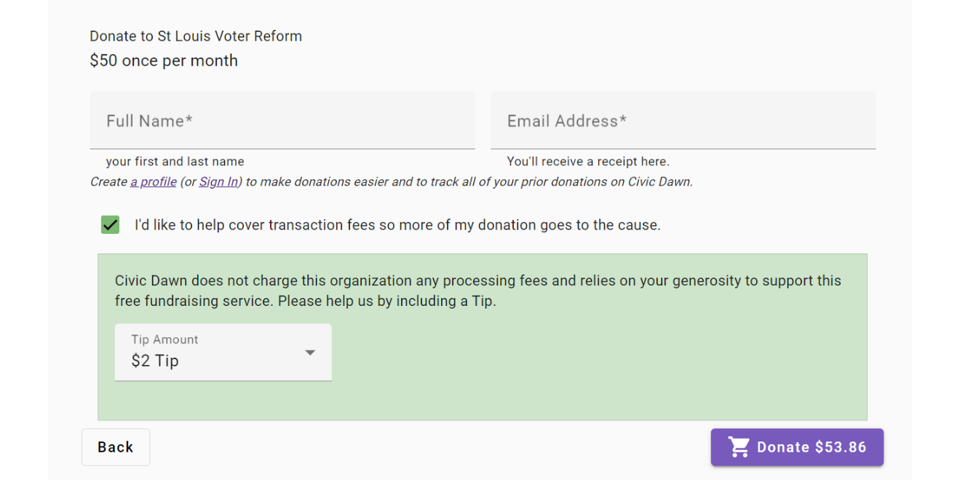Image resolution: width=960 pixels, height=480 pixels.
Task: Click 'your first and last name' helper text
Action: click(x=175, y=162)
